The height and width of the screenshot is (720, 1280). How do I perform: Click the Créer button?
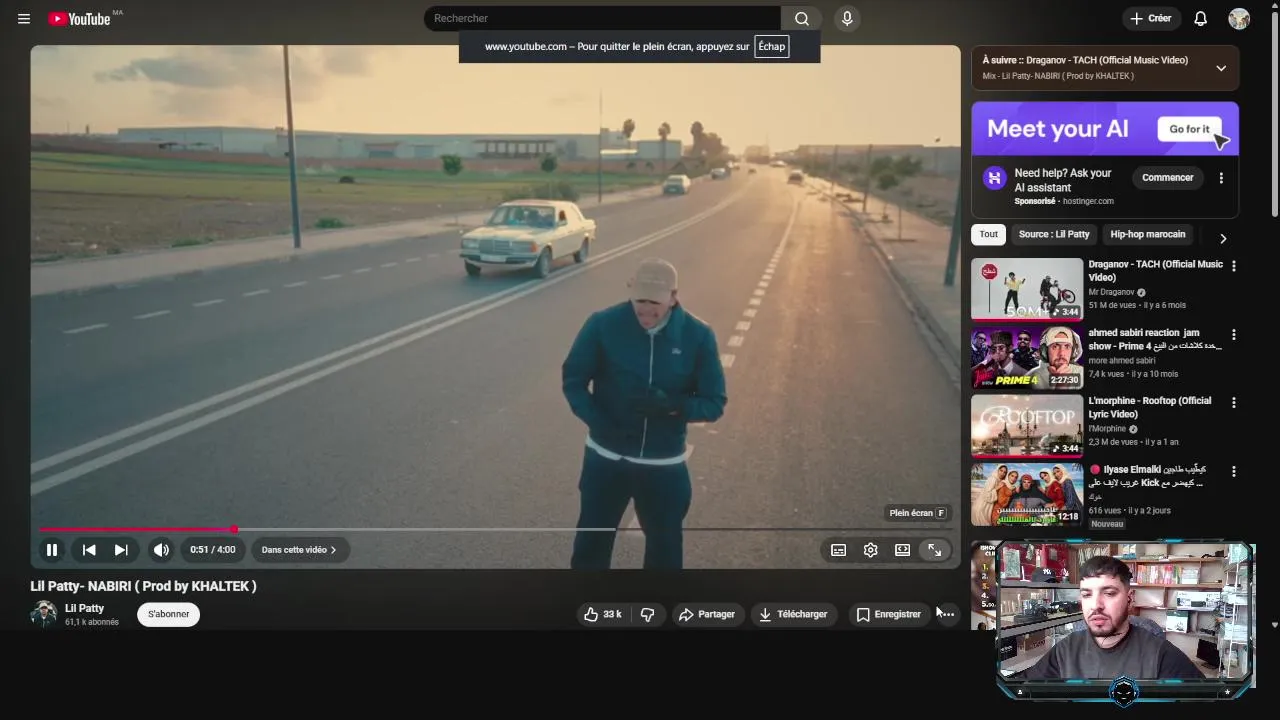1151,19
